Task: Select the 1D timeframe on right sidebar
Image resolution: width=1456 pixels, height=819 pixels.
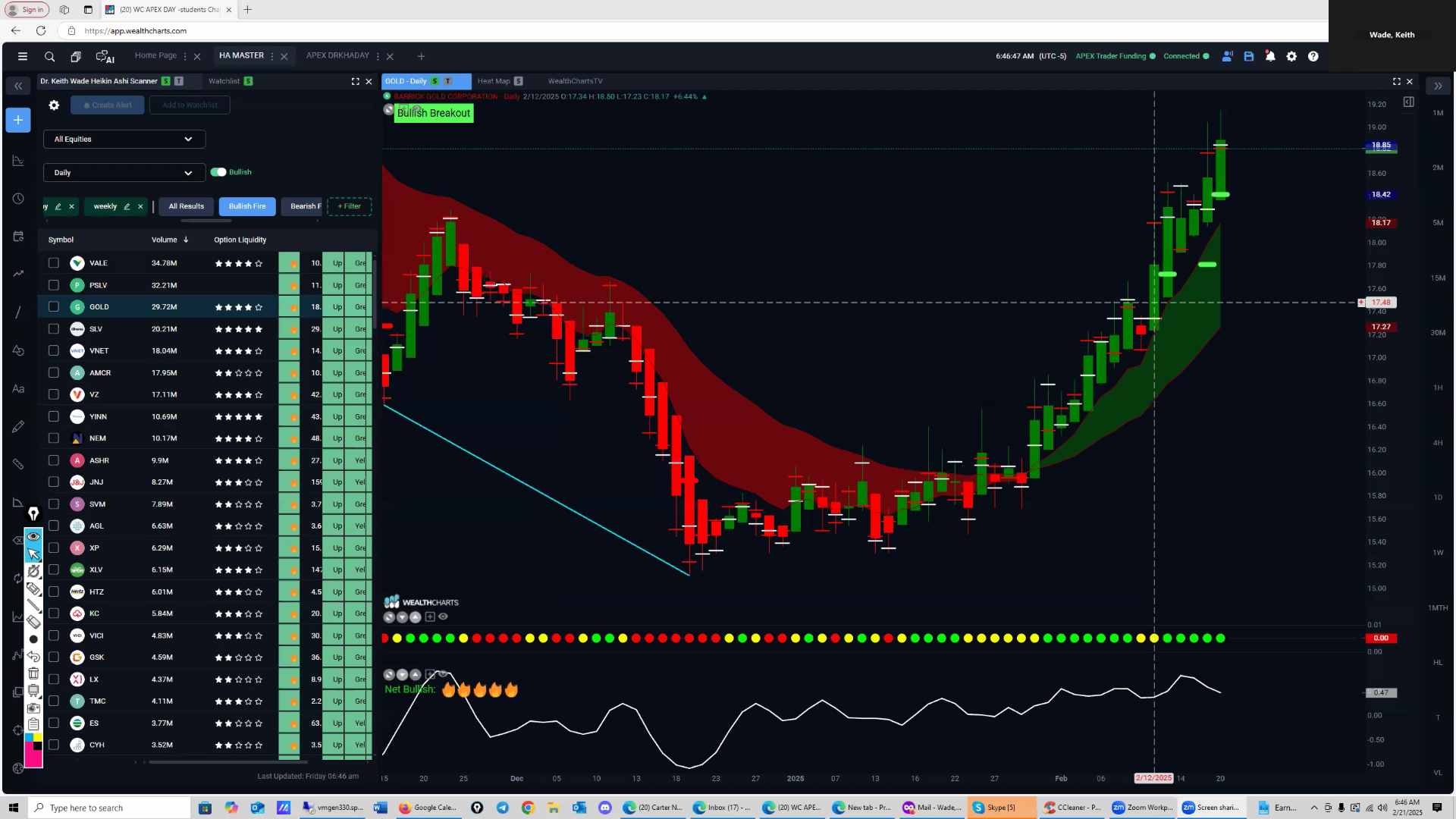Action: [x=1438, y=497]
